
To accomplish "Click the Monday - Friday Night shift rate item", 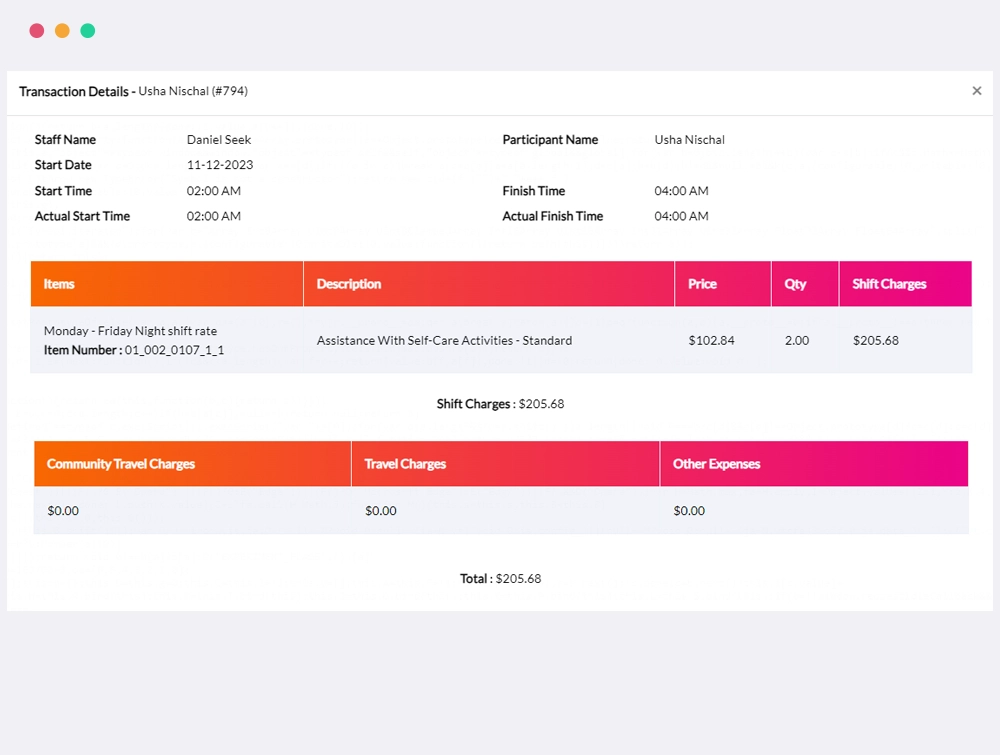I will [130, 331].
